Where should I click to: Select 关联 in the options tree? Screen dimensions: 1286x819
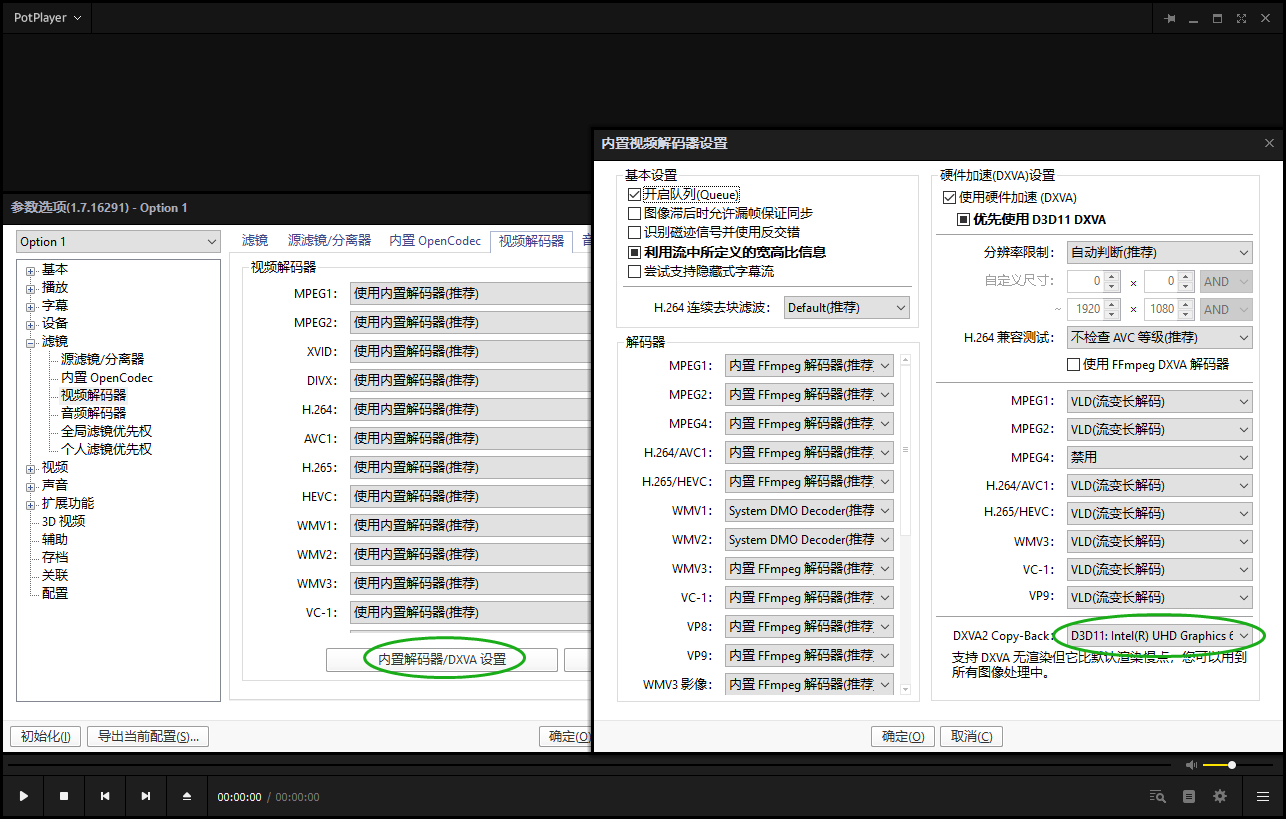(x=54, y=575)
